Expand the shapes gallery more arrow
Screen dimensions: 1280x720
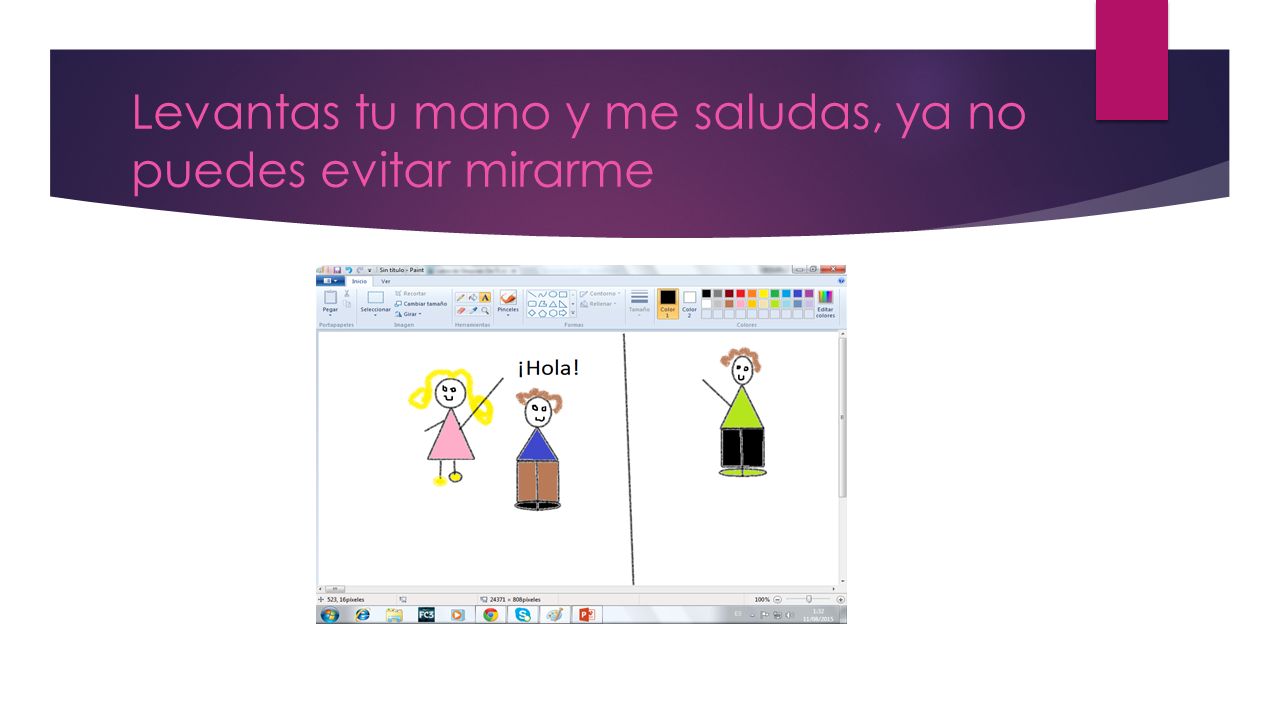click(x=573, y=313)
